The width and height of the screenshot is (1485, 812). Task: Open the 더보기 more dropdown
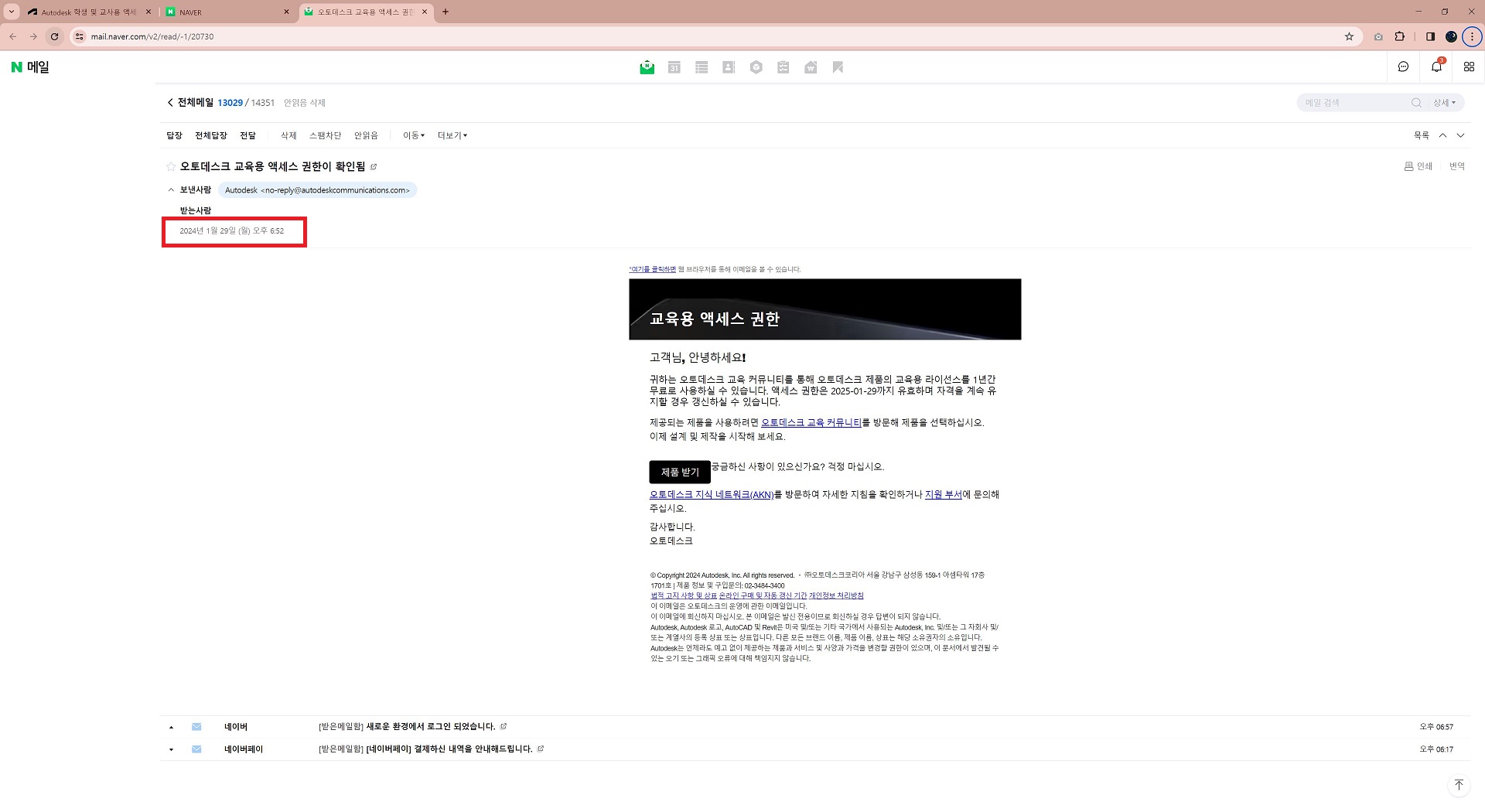(x=452, y=135)
